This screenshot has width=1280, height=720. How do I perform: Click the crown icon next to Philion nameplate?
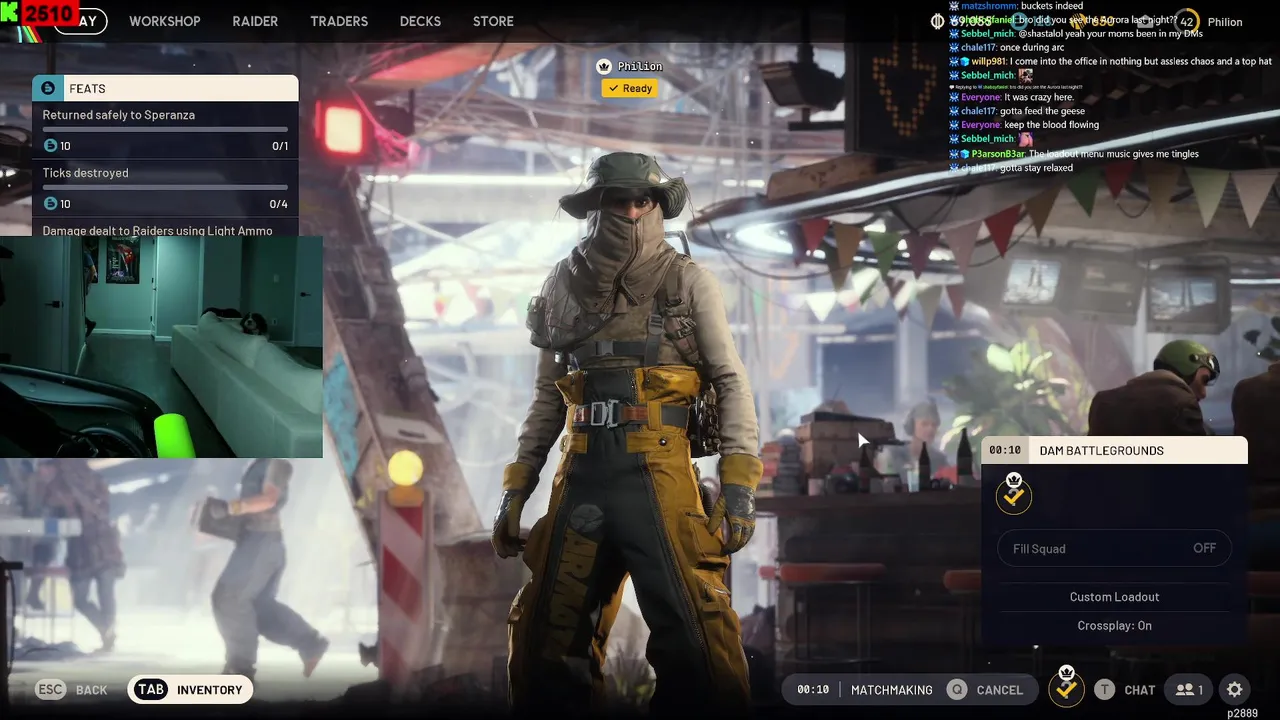(x=604, y=66)
